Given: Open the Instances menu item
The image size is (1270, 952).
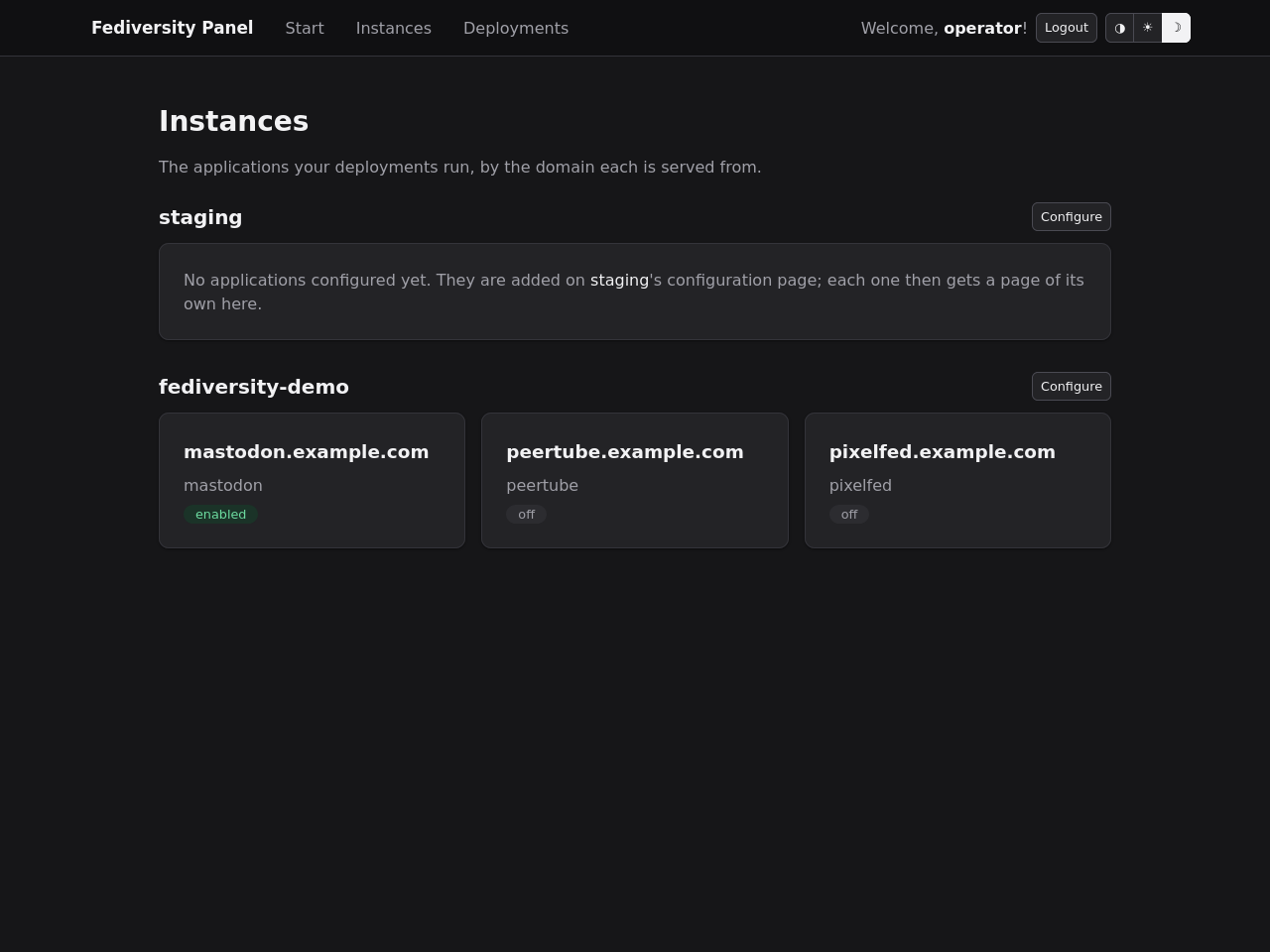Looking at the screenshot, I should 394,28.
